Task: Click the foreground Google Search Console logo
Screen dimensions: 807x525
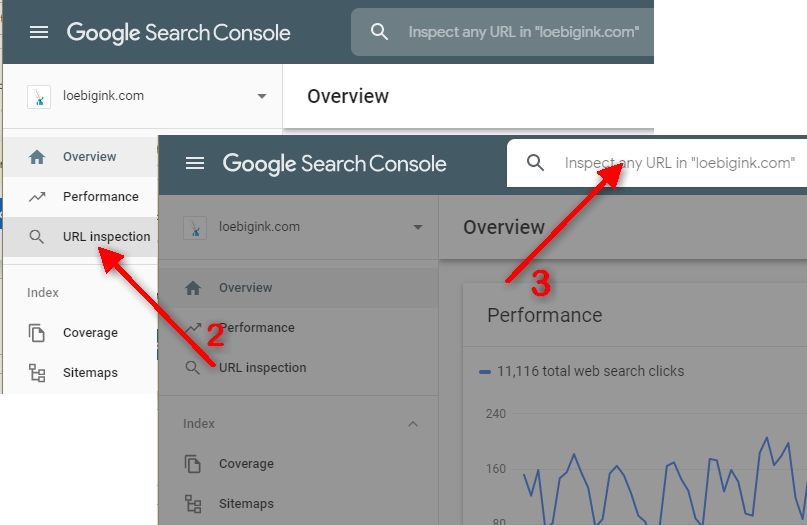Action: [334, 164]
